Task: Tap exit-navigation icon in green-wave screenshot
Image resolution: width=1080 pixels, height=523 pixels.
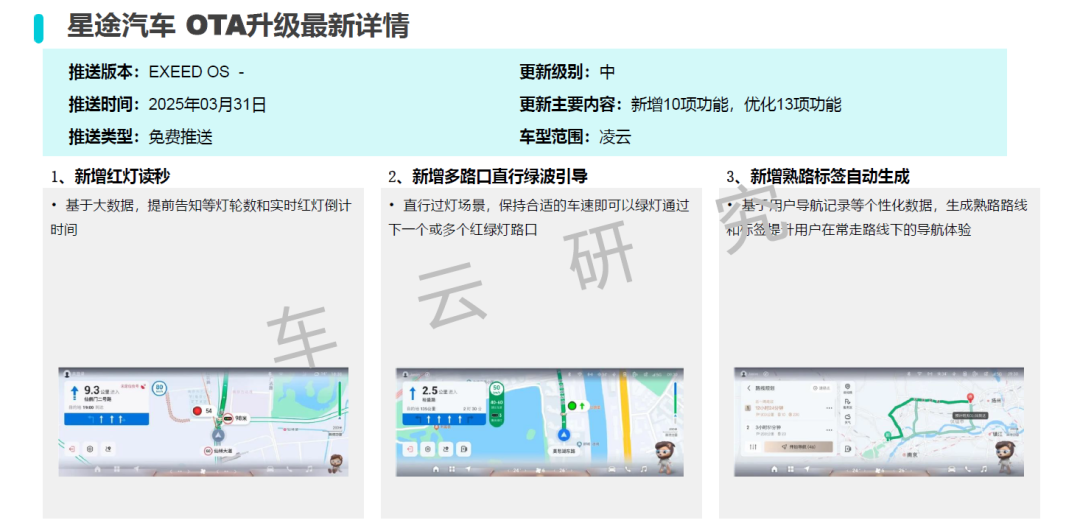Action: coord(410,449)
